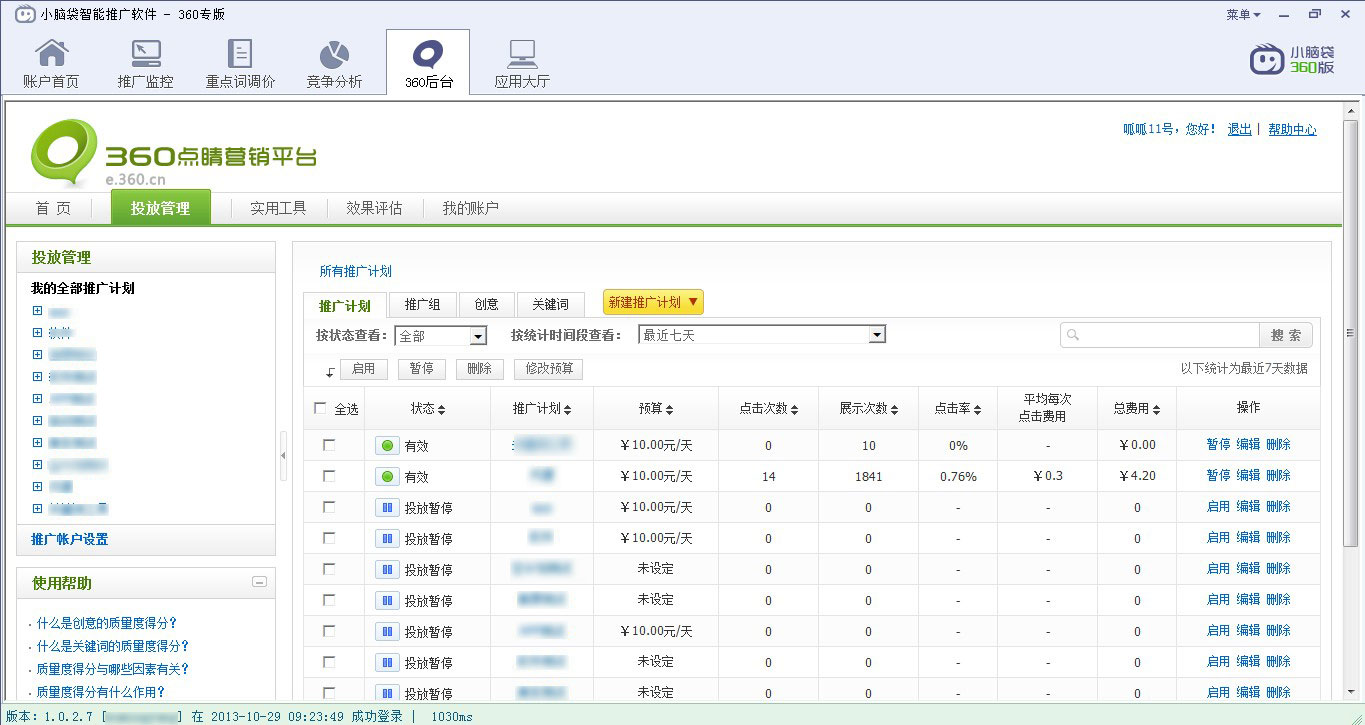Image resolution: width=1365 pixels, height=725 pixels.
Task: Open the 首页 navigation tab
Action: [x=53, y=208]
